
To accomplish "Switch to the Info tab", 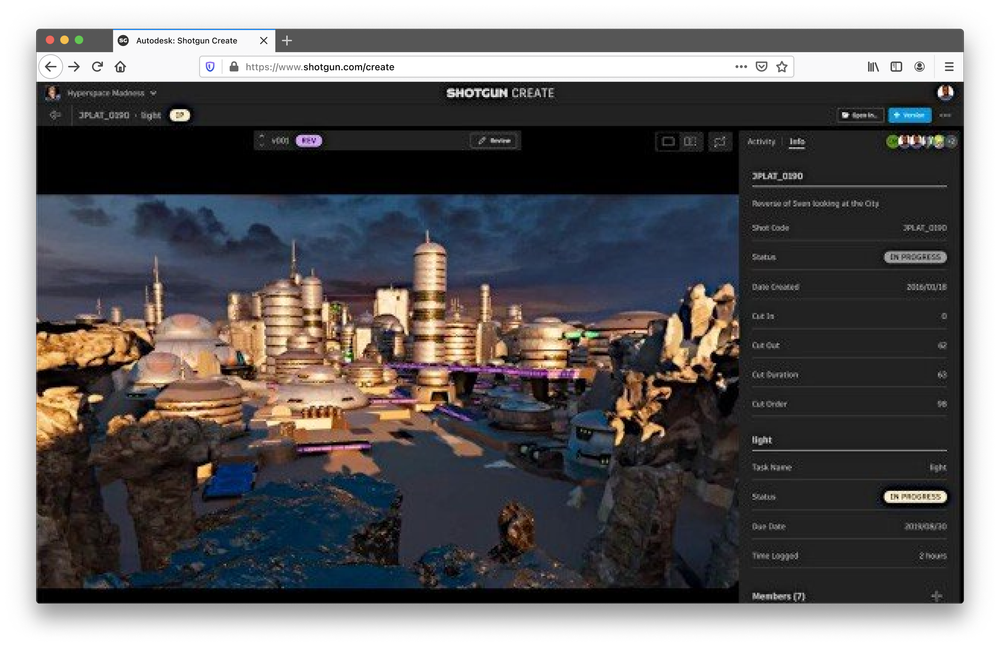I will (797, 142).
